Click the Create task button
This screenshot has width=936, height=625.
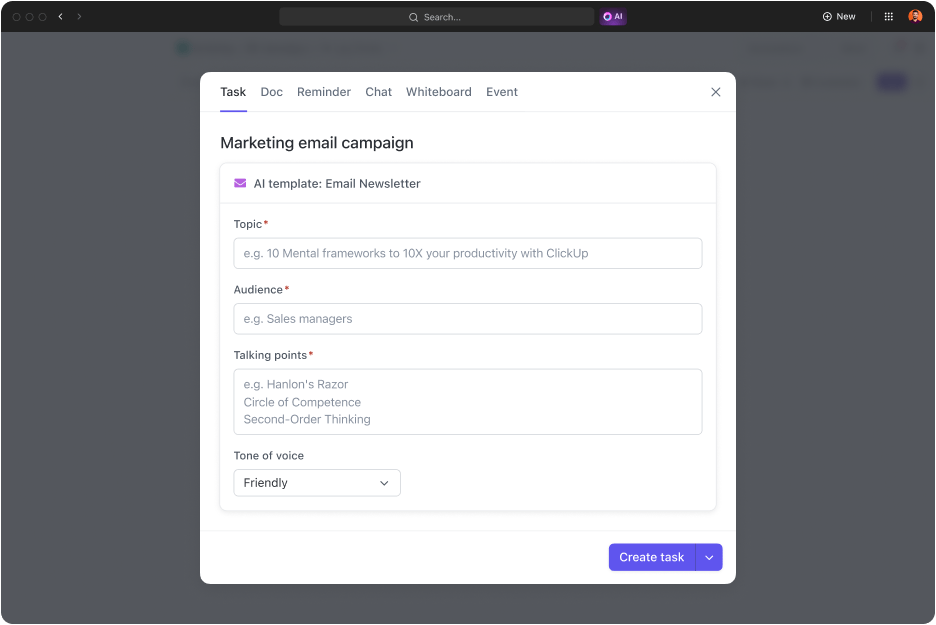[652, 558]
